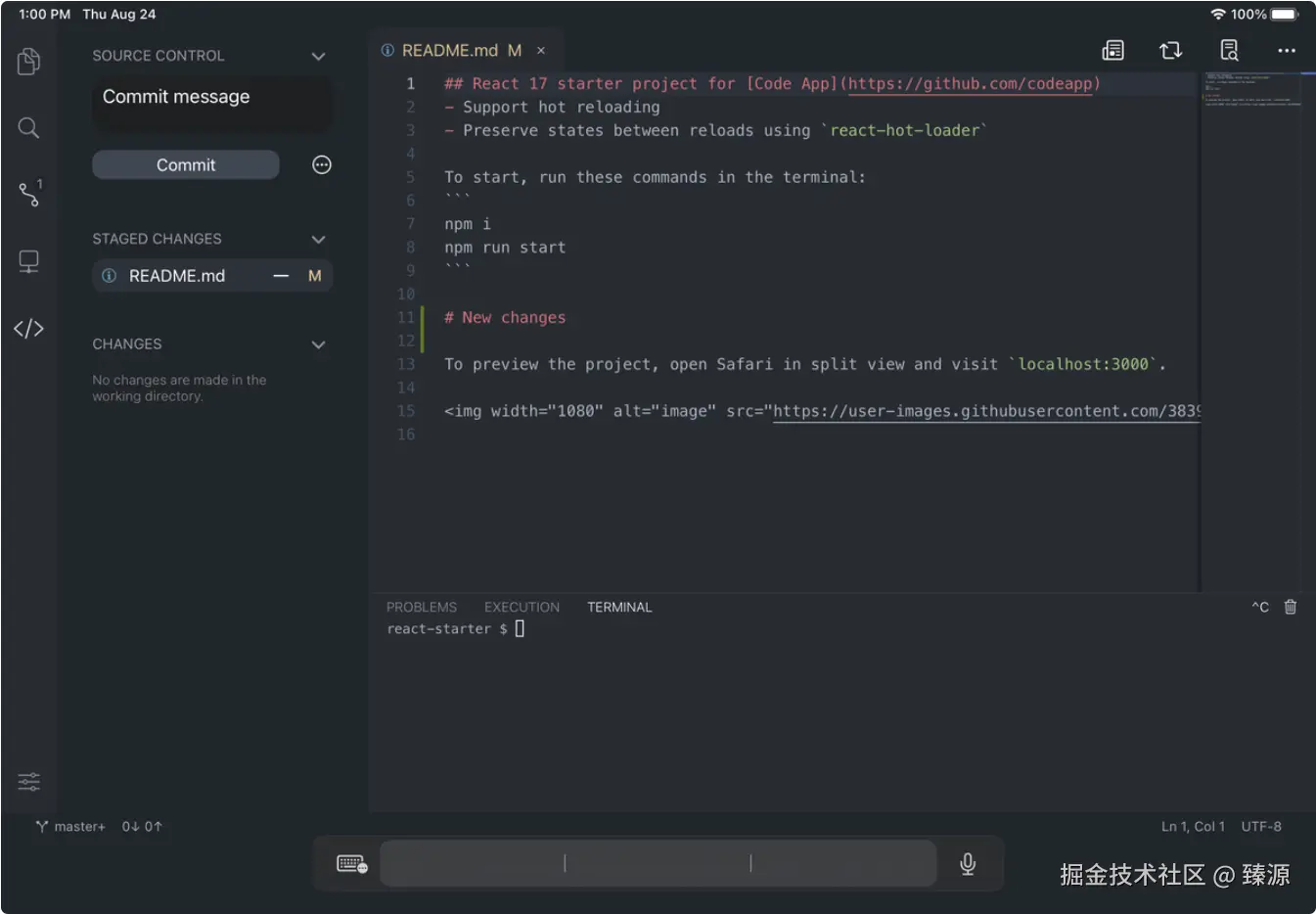Screen dimensions: 1316x914
Task: Click the terminal prompt react-starter $
Action: tap(447, 629)
